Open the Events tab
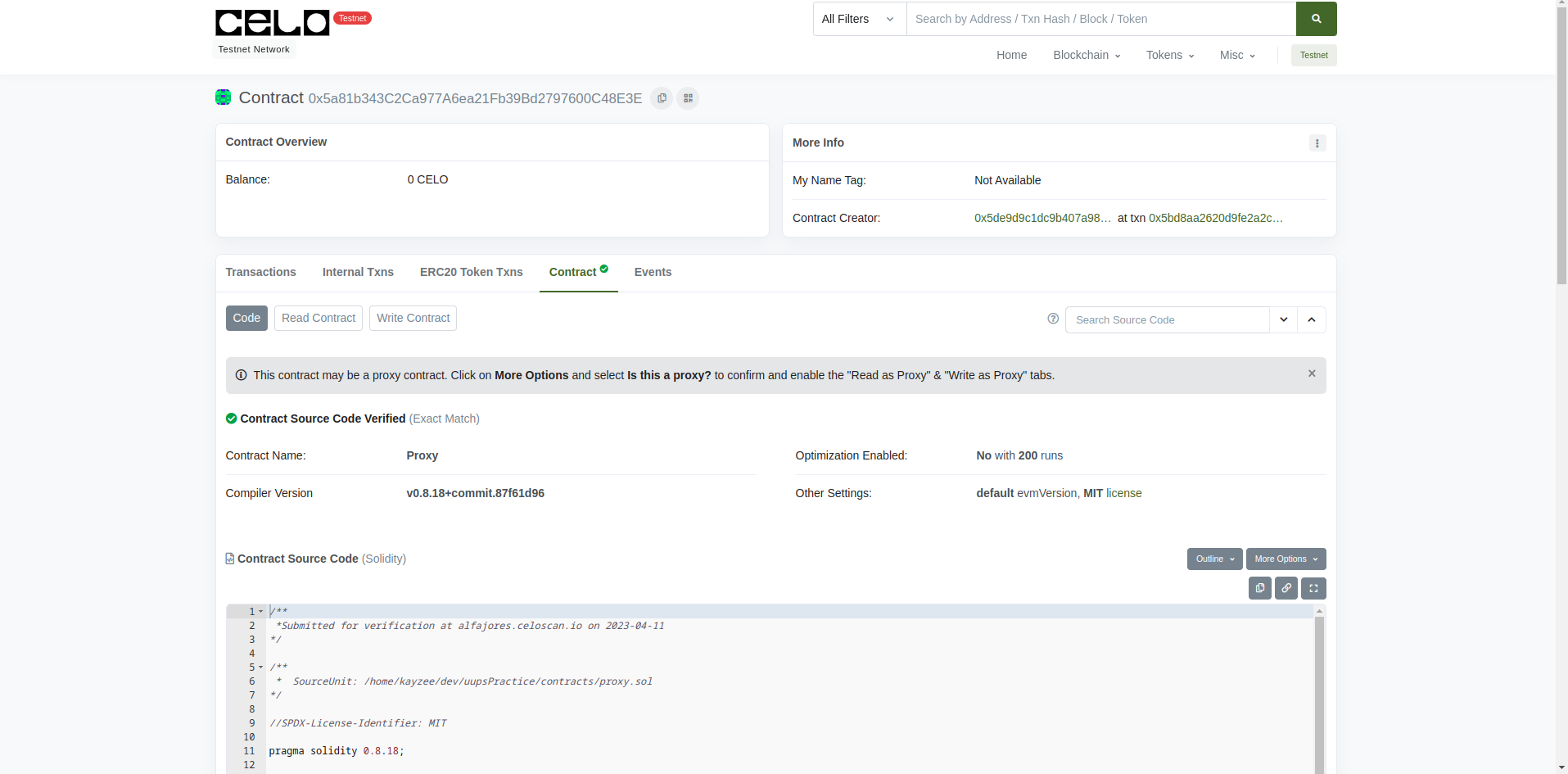The width and height of the screenshot is (1568, 774). click(653, 272)
